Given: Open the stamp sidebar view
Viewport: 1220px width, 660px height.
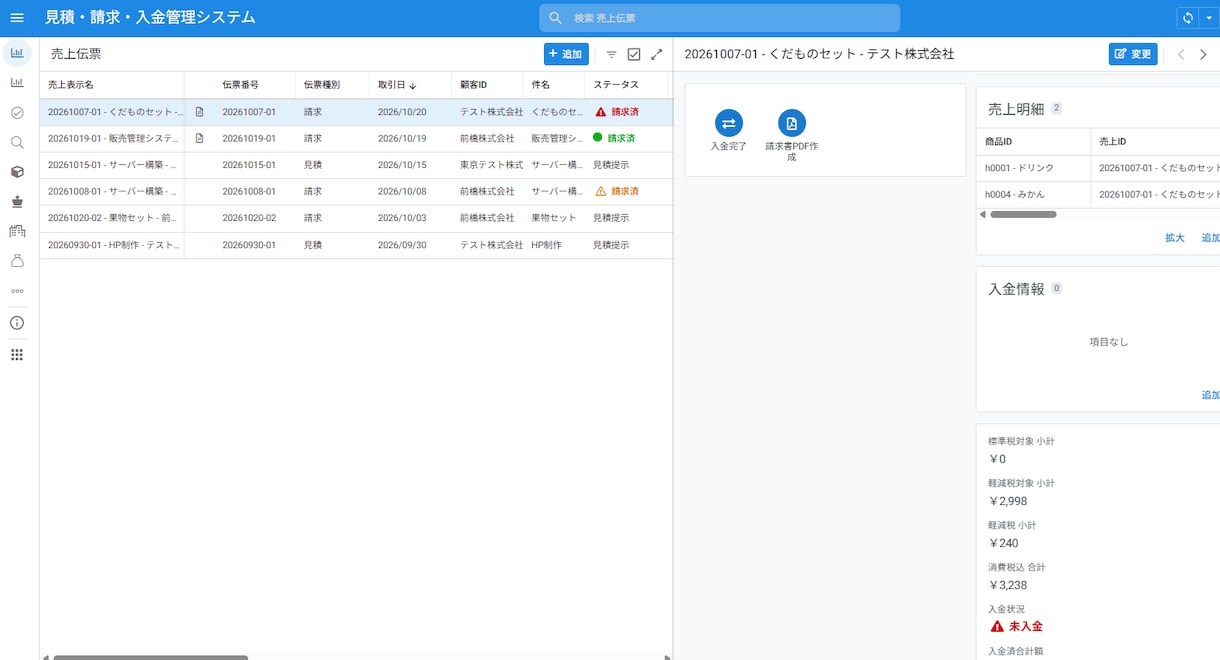Looking at the screenshot, I should pyautogui.click(x=17, y=201).
